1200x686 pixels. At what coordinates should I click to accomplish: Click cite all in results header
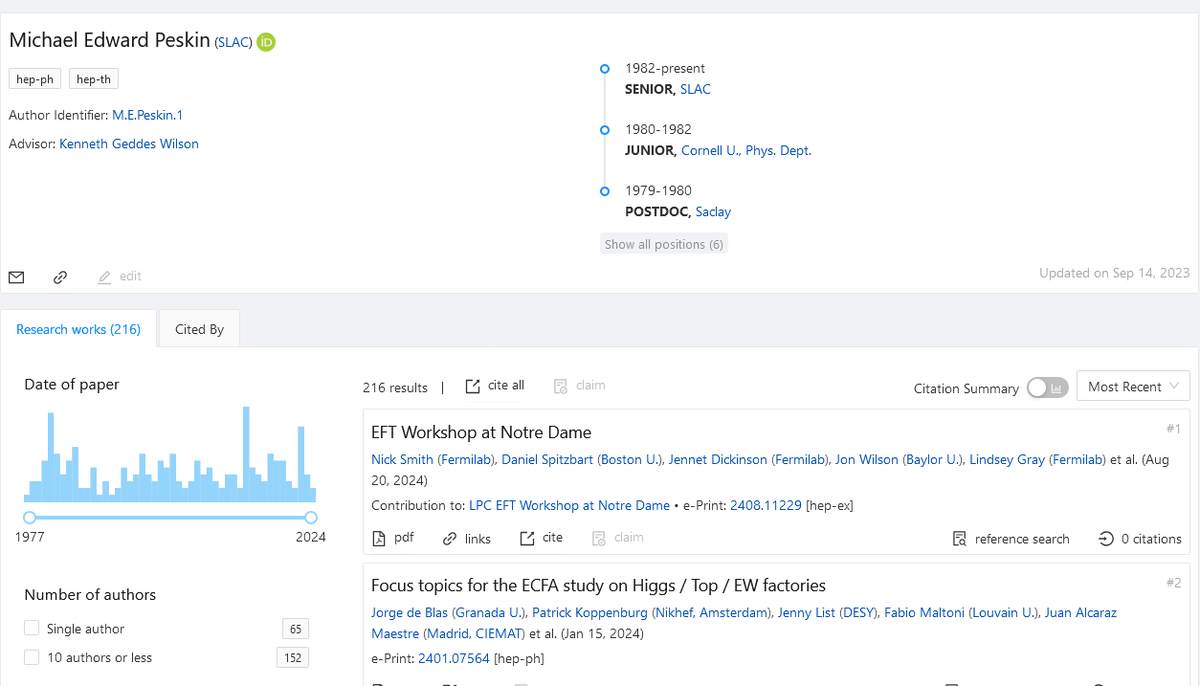(495, 386)
